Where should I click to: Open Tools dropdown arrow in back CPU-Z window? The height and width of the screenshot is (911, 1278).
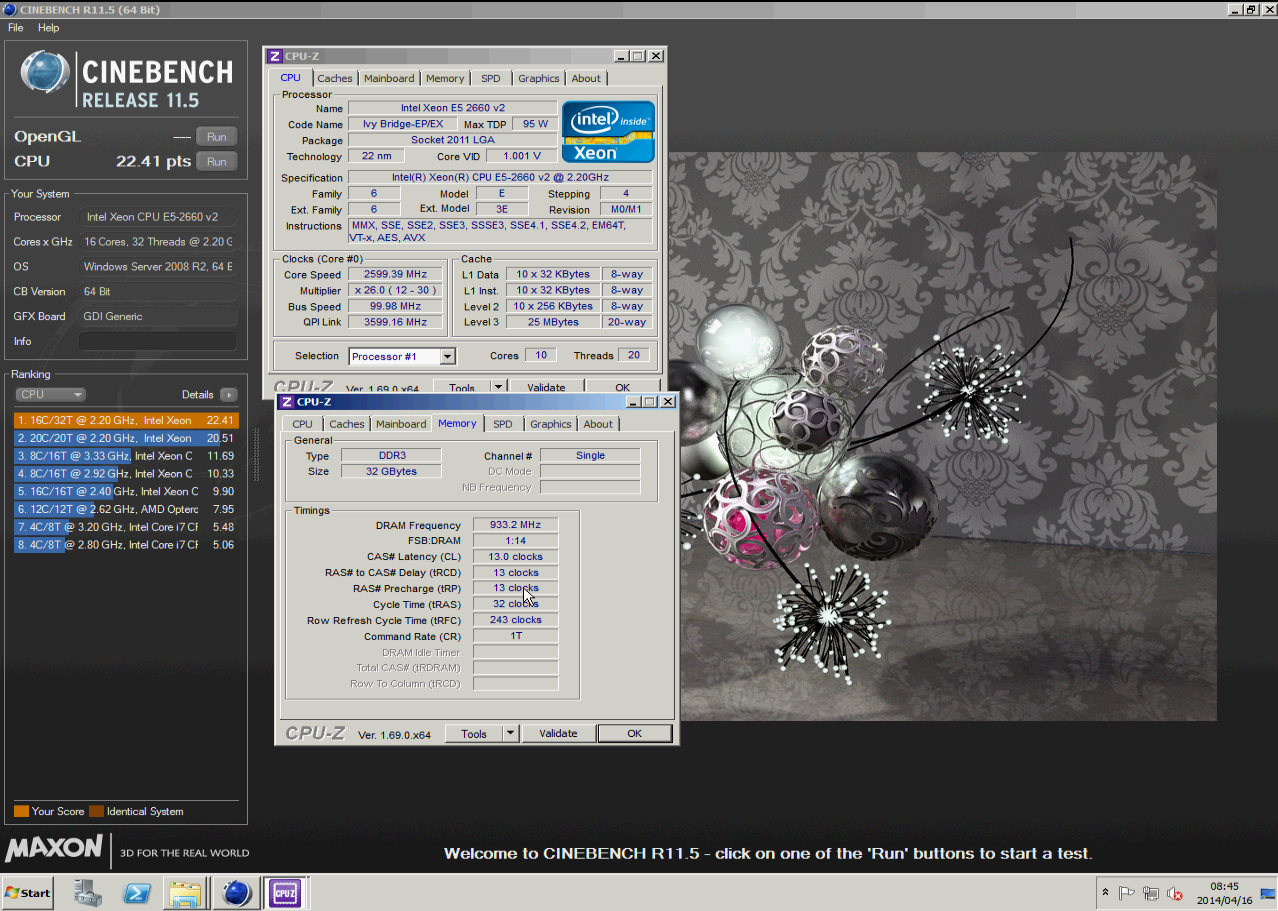(x=498, y=388)
